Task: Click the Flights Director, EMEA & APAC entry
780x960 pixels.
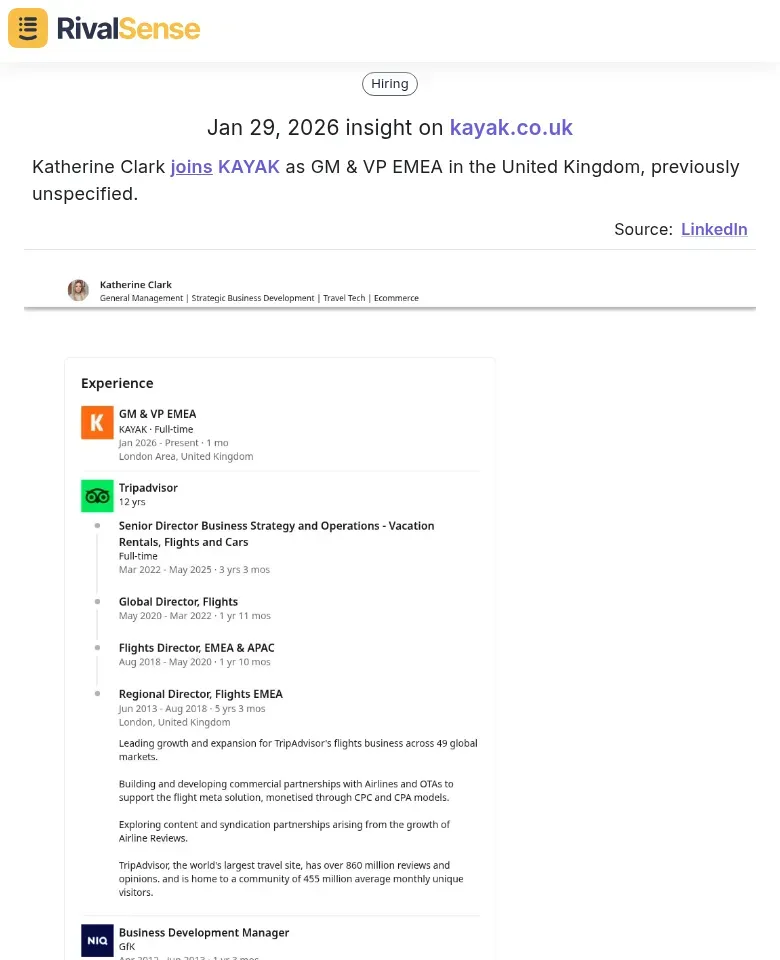Action: click(x=194, y=647)
